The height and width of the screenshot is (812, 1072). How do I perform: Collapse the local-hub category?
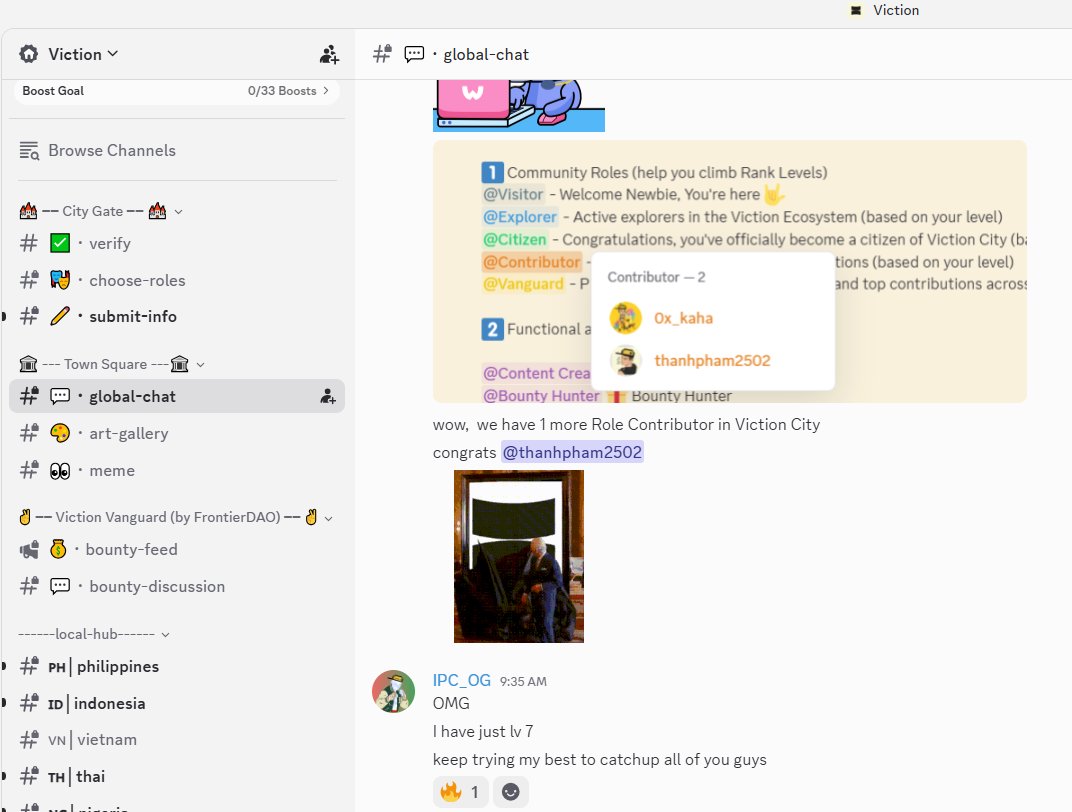(x=94, y=634)
